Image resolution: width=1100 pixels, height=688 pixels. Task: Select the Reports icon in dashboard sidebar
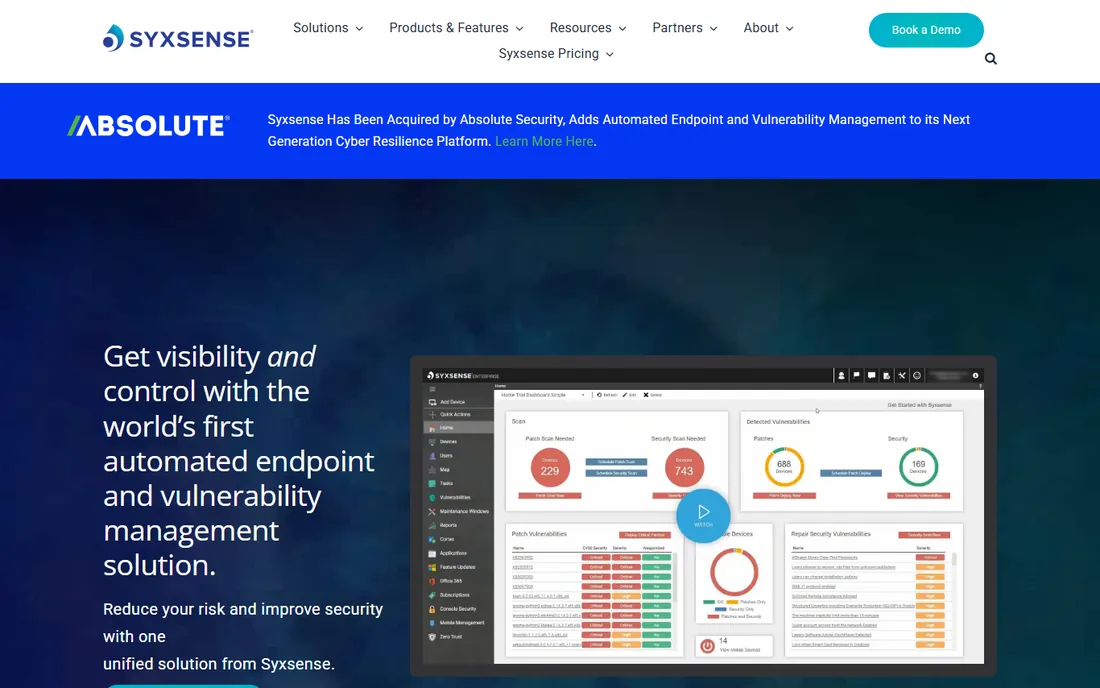point(432,525)
